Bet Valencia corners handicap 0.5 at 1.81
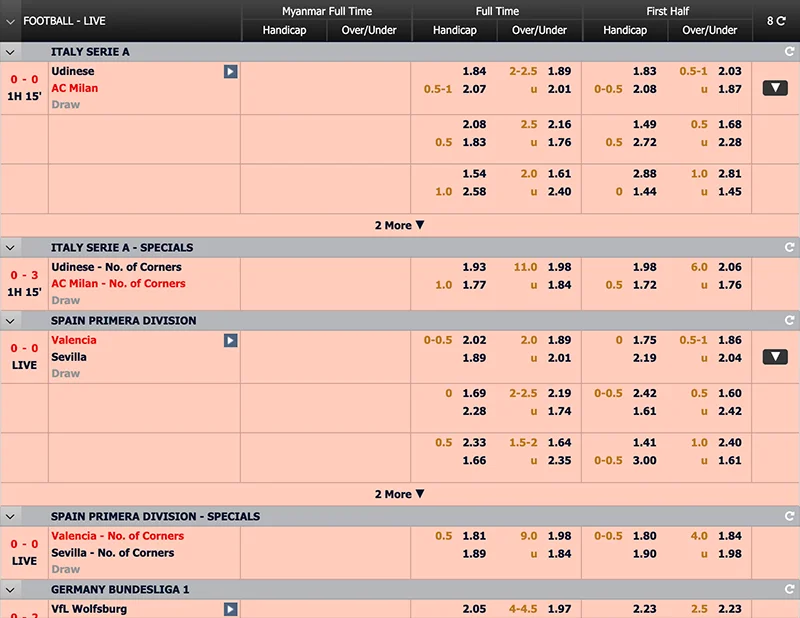This screenshot has width=800, height=618. tap(474, 536)
